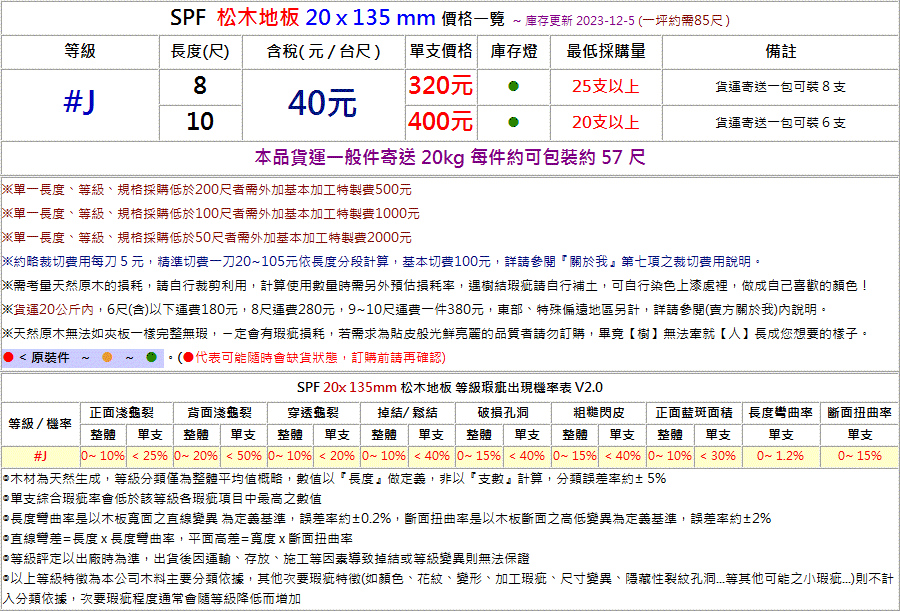Click the 庫存更新 2023-12-5 note in the title
900x611 pixels.
click(x=574, y=21)
